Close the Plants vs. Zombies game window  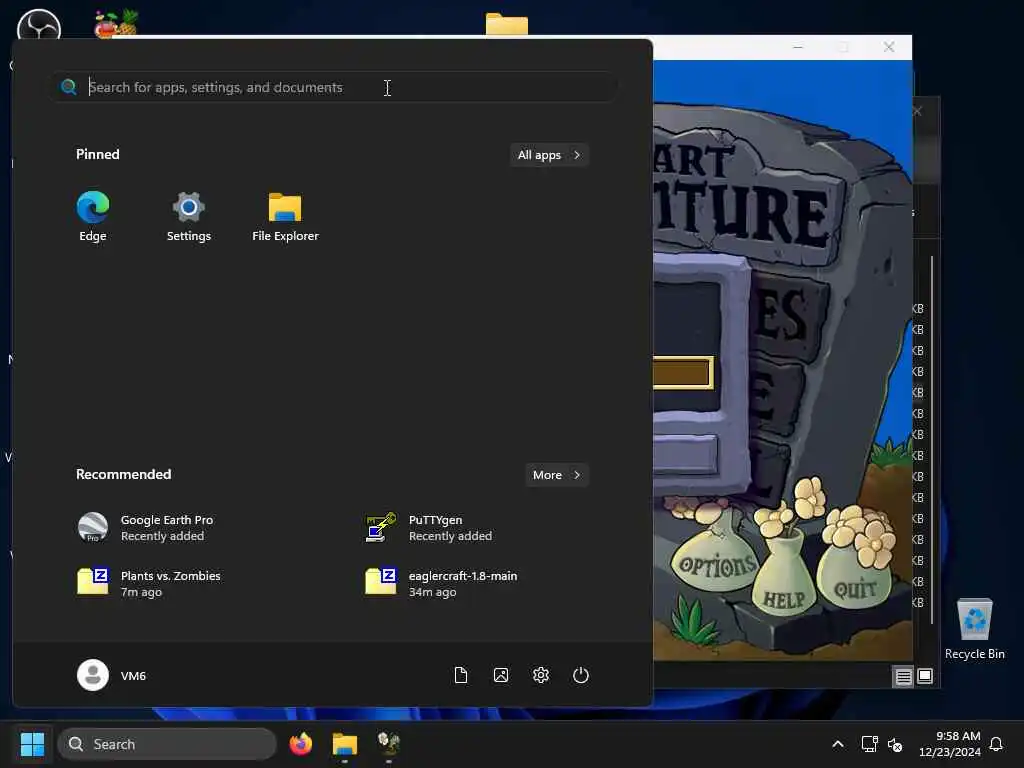(x=889, y=47)
